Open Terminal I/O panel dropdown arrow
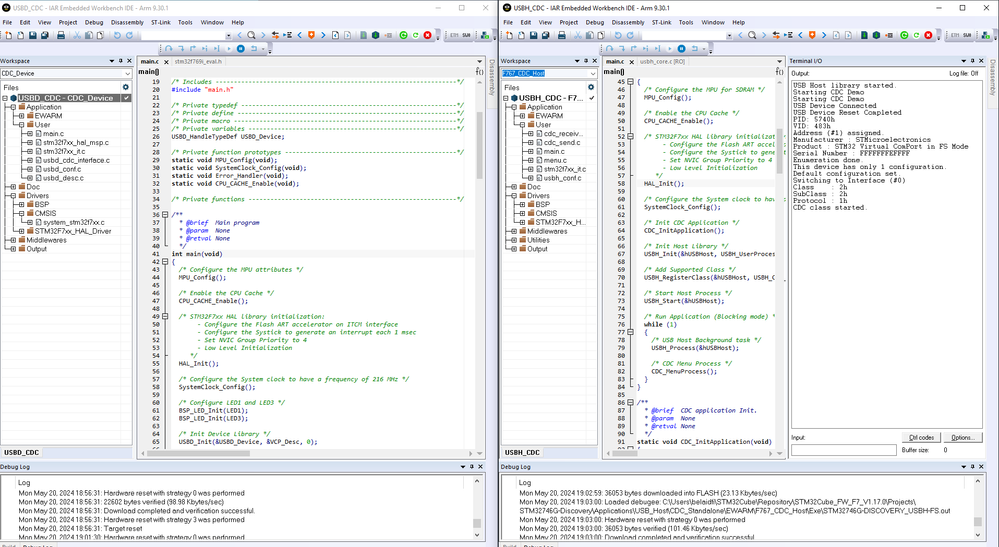 [963, 61]
